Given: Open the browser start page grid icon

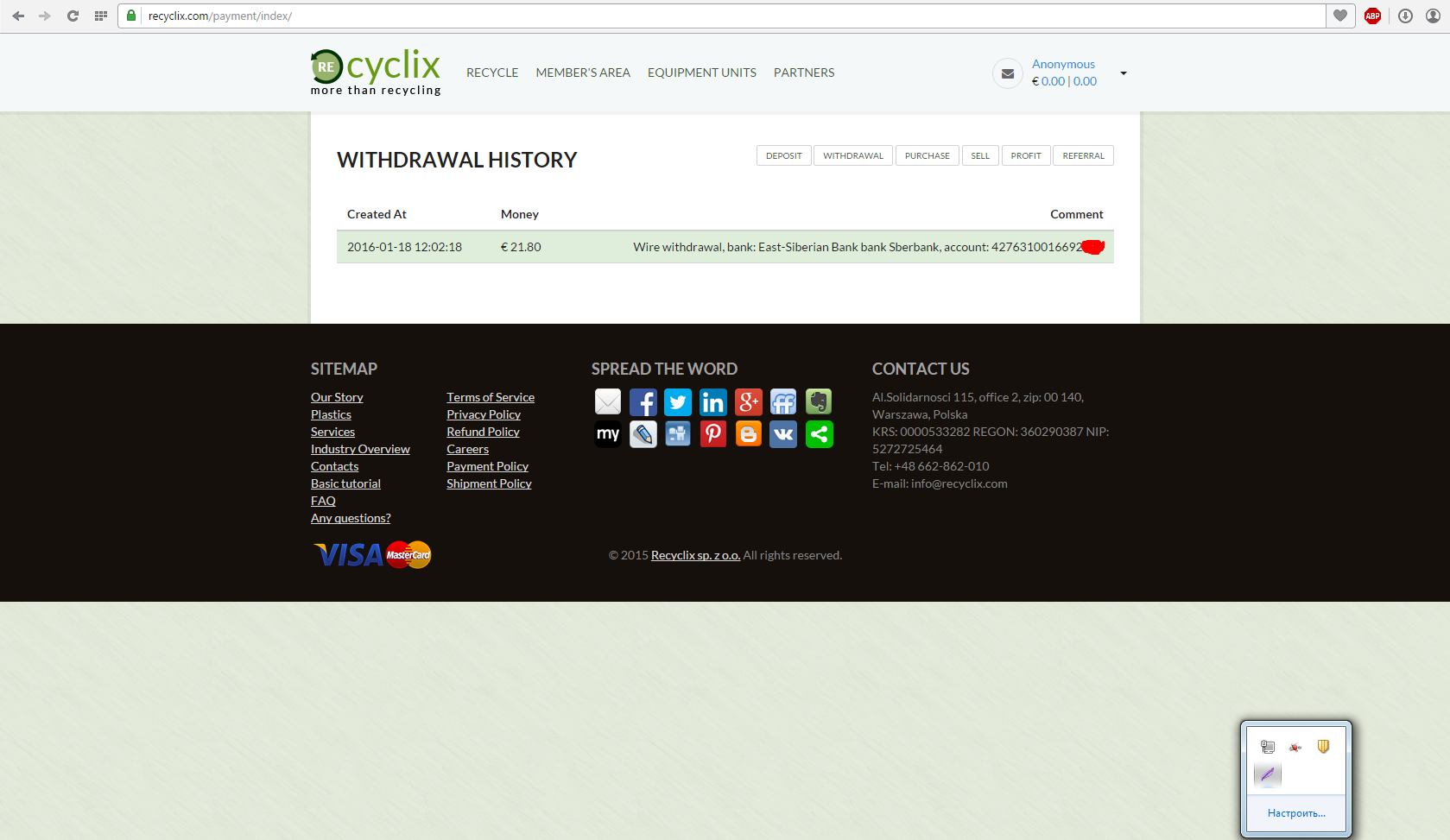Looking at the screenshot, I should [x=100, y=16].
